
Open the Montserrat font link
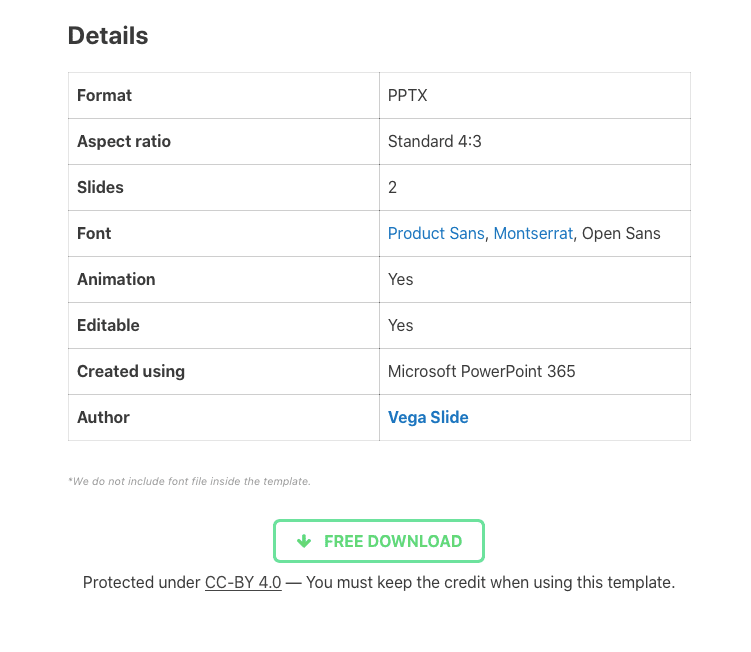click(533, 233)
